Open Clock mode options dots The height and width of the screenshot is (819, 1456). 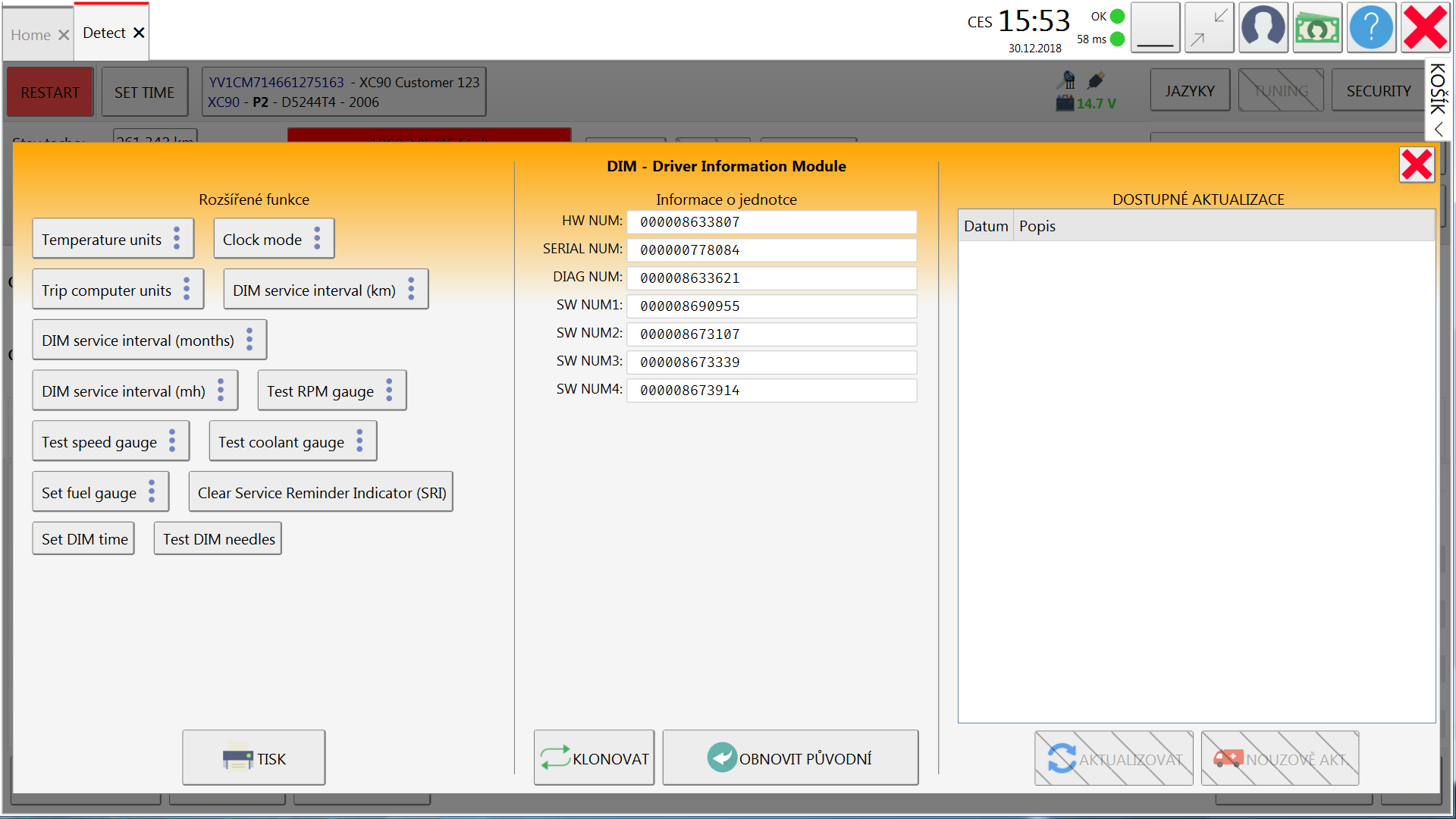[x=317, y=239]
